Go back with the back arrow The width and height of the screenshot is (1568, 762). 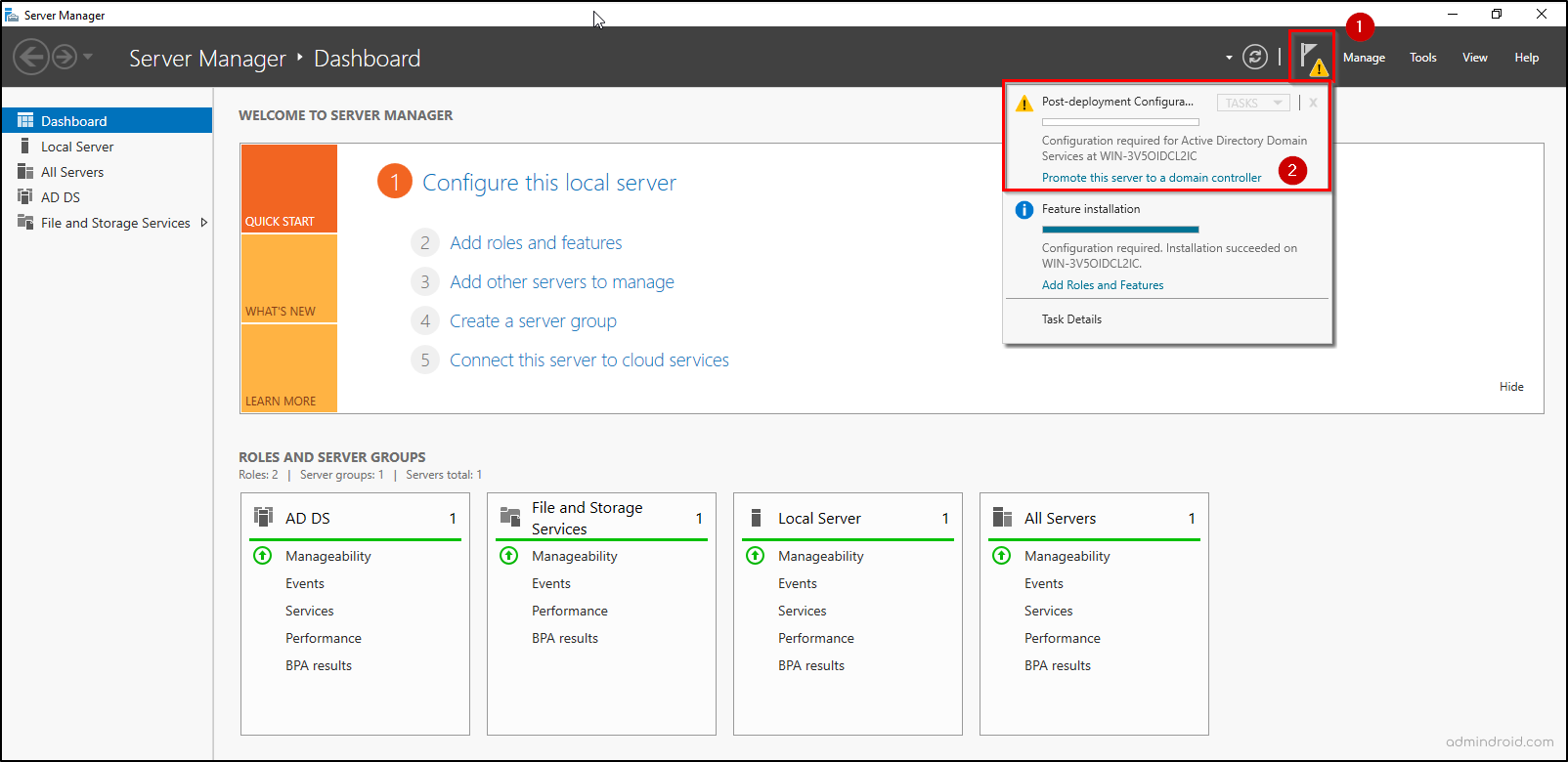tap(31, 57)
